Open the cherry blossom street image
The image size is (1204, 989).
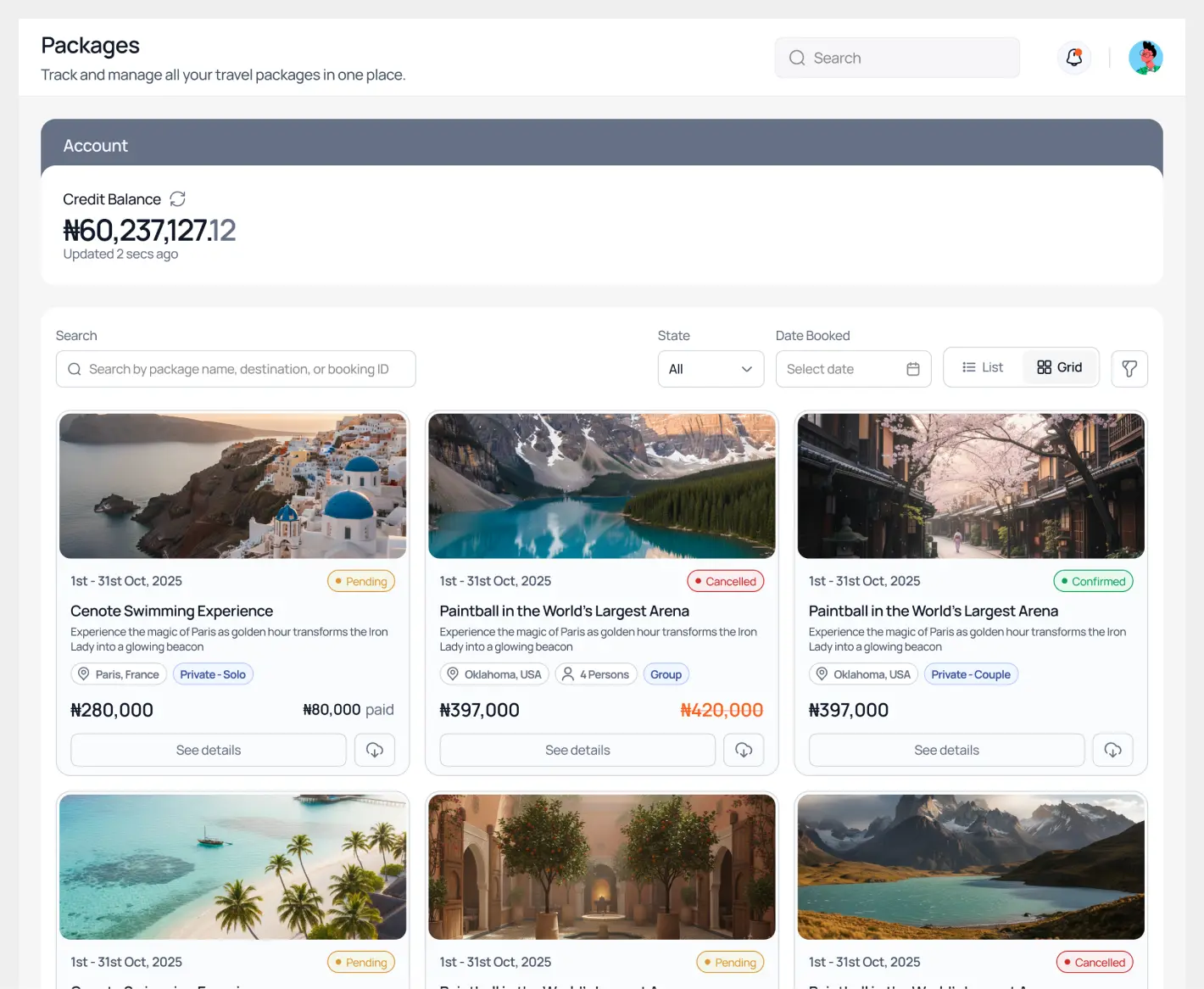971,486
